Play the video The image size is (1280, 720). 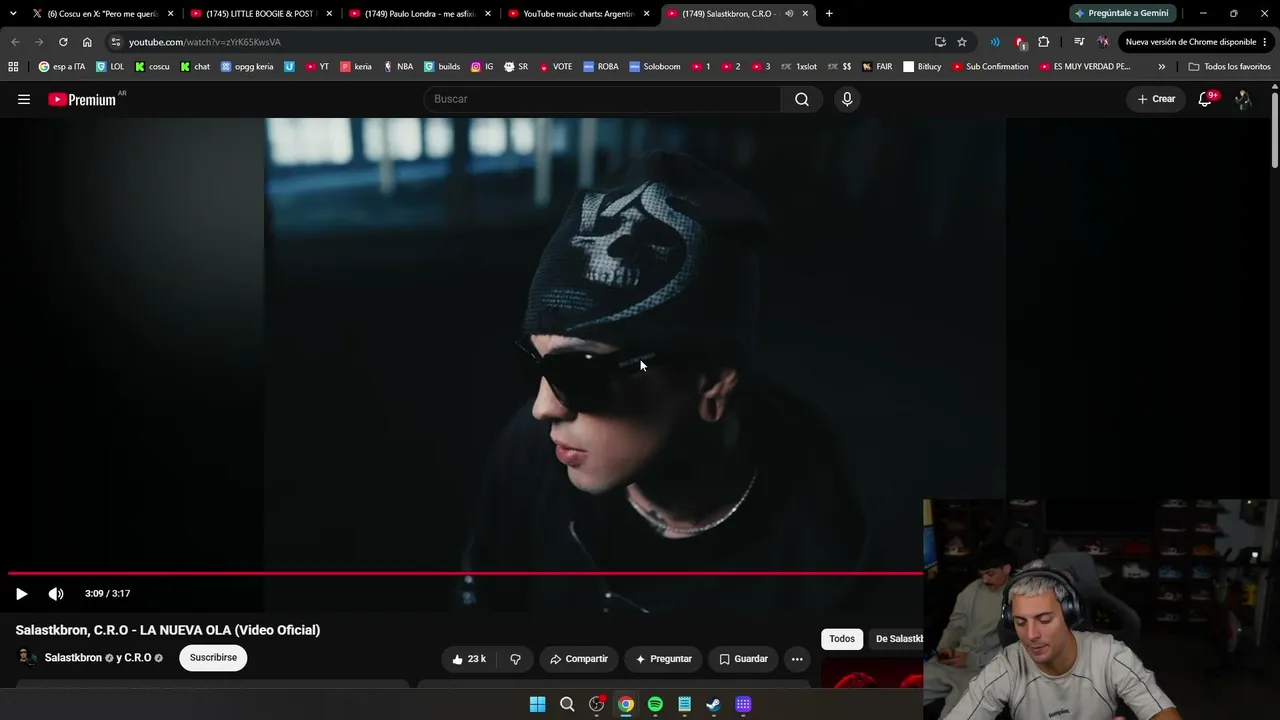click(x=21, y=594)
